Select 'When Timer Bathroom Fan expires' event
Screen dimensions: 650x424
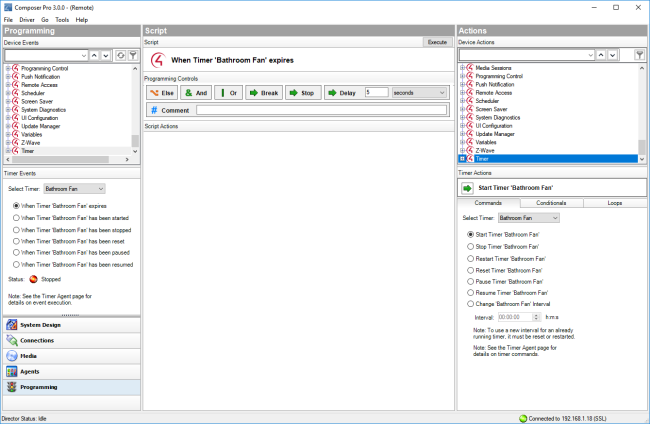pos(16,206)
